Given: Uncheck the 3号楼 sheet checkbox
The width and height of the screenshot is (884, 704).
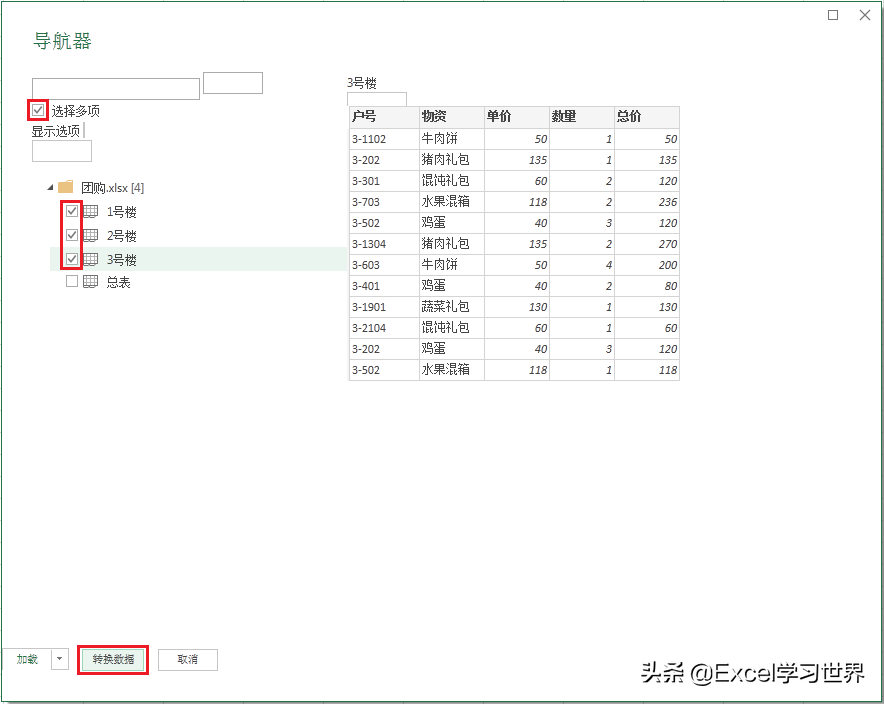Looking at the screenshot, I should [x=72, y=259].
